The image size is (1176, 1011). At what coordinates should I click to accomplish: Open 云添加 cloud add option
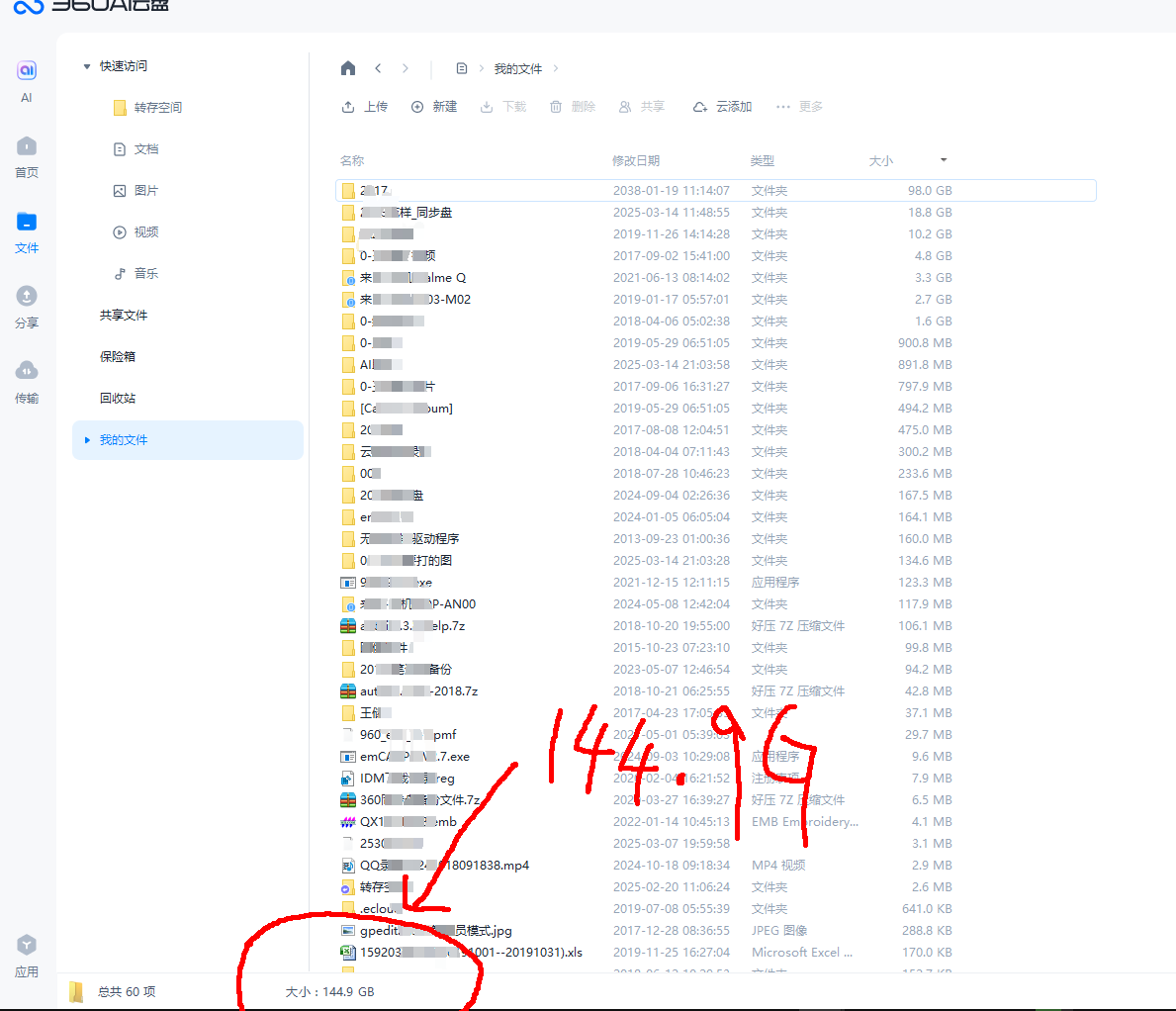click(x=722, y=107)
